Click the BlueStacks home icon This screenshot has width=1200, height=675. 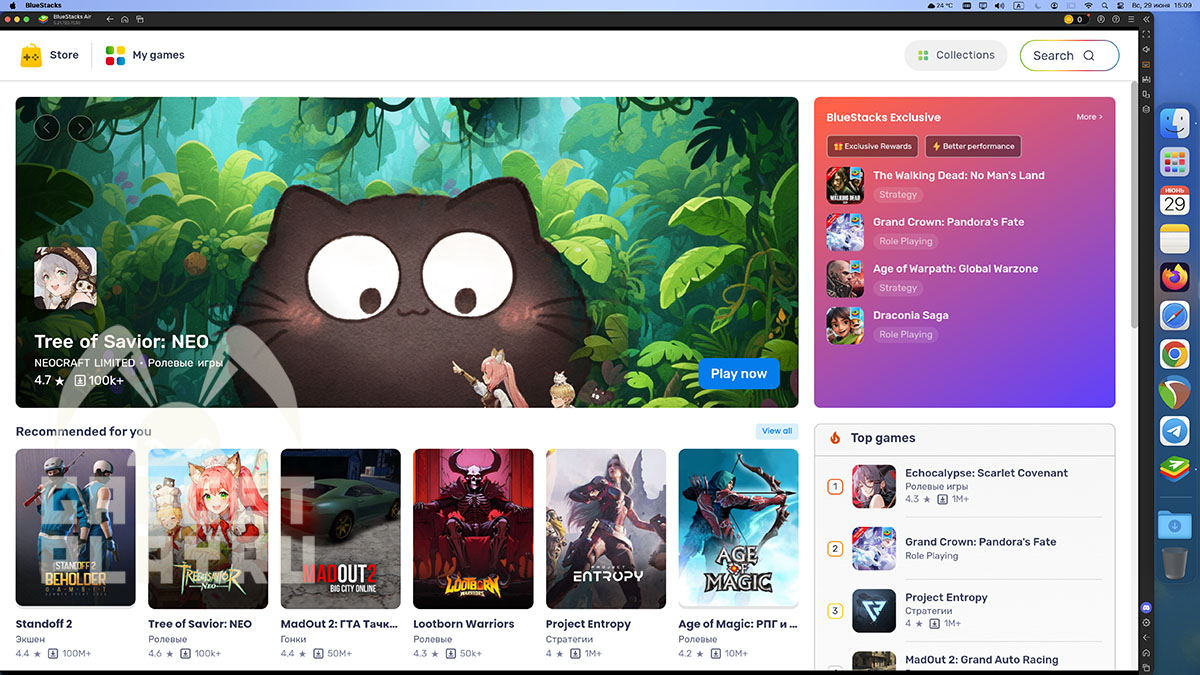[x=124, y=19]
